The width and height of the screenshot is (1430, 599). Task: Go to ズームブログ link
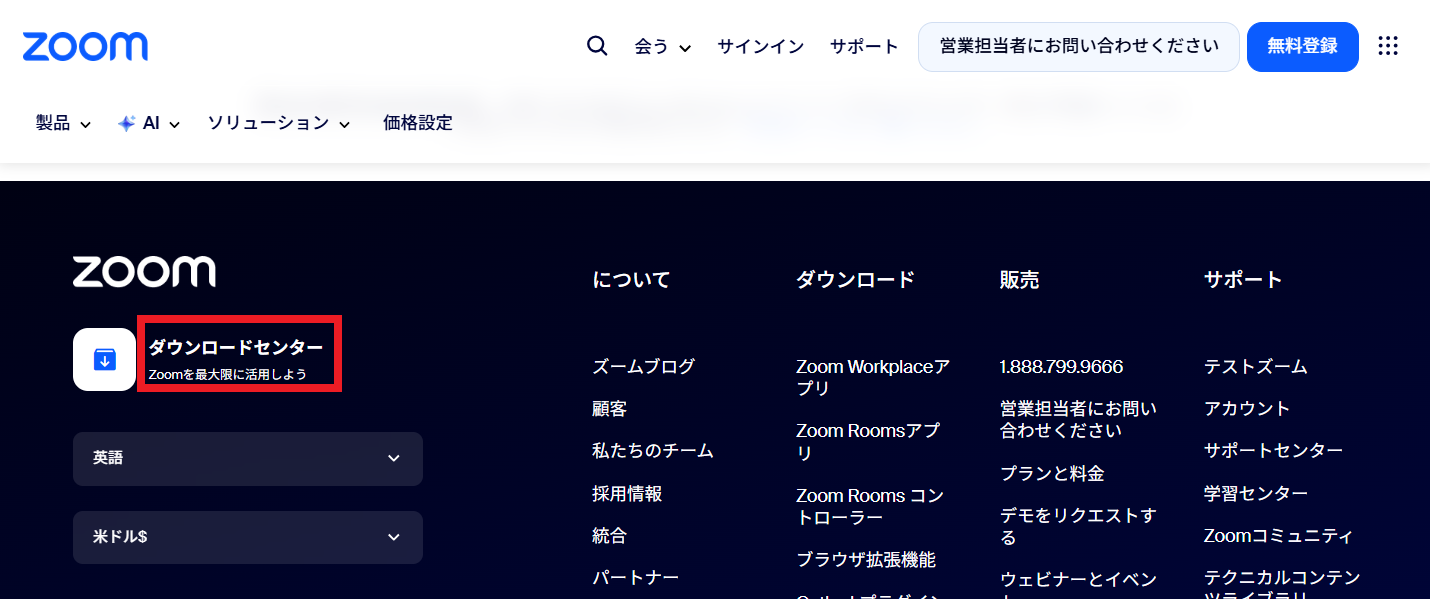(643, 367)
